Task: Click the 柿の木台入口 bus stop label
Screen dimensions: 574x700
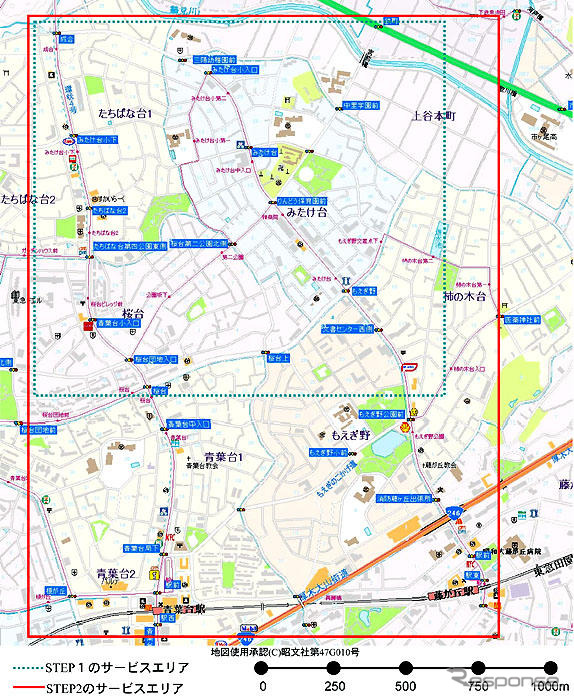Action: coord(469,369)
